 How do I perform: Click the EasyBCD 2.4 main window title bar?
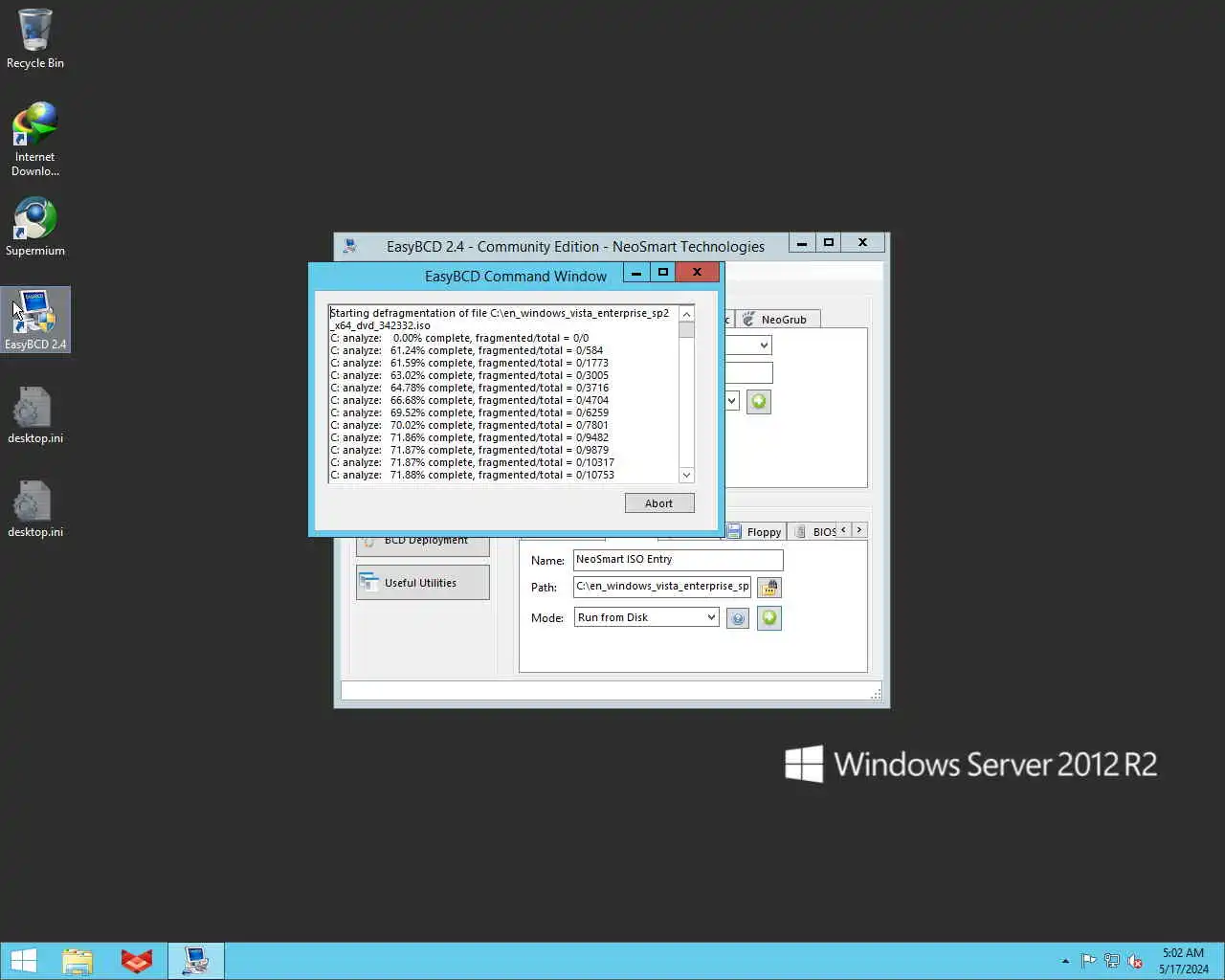(575, 246)
